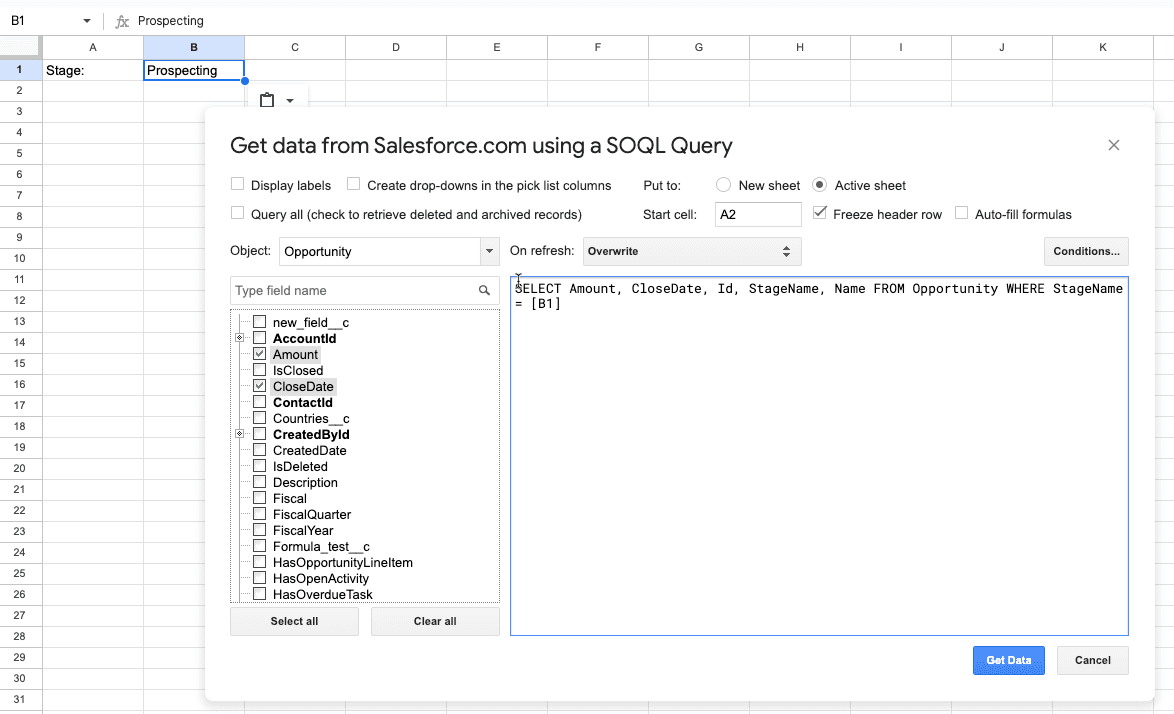Viewport: 1174px width, 714px height.
Task: Check the Query all checkbox
Action: pyautogui.click(x=237, y=213)
